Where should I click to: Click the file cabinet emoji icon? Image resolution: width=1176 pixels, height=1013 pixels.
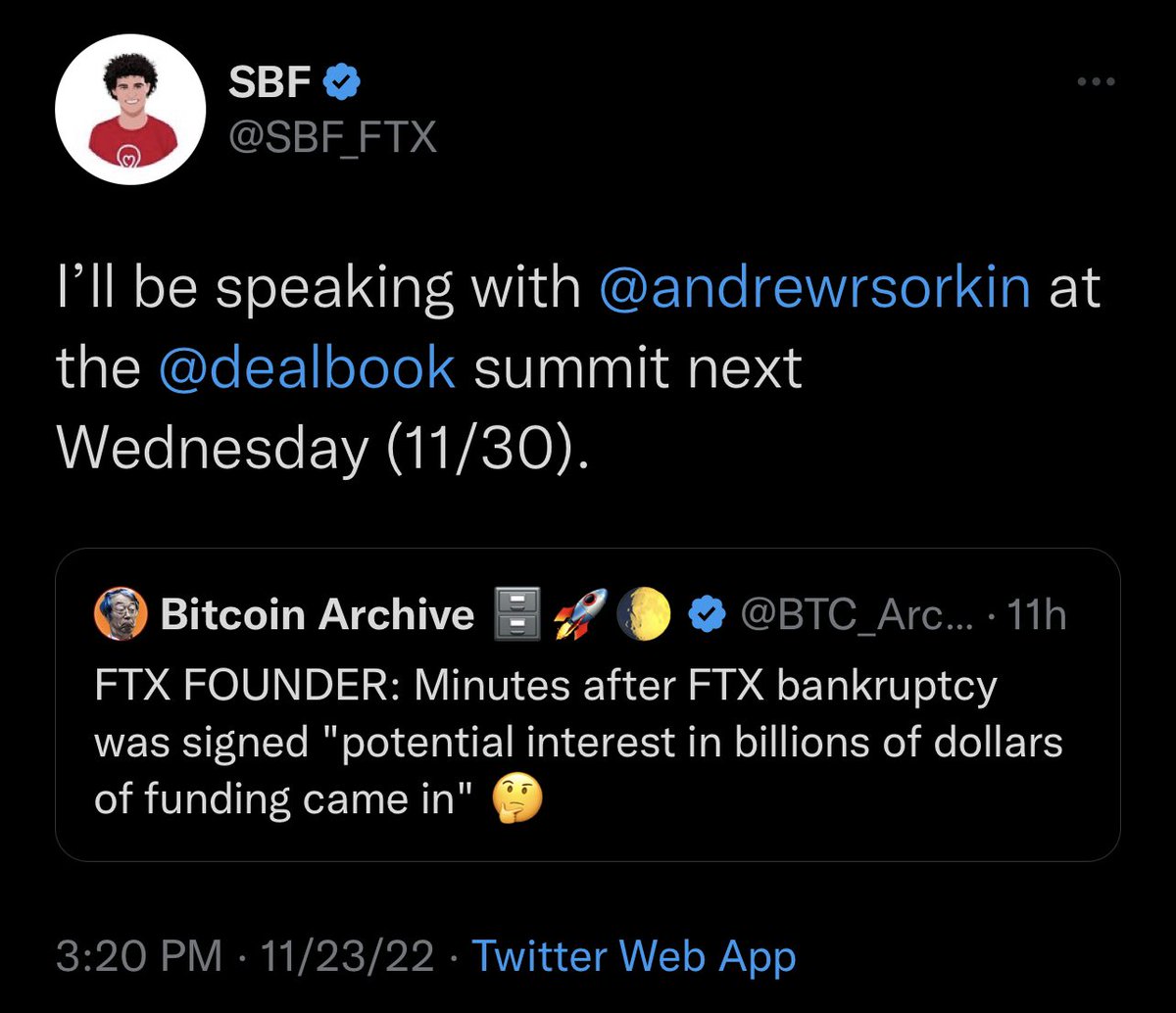(514, 614)
